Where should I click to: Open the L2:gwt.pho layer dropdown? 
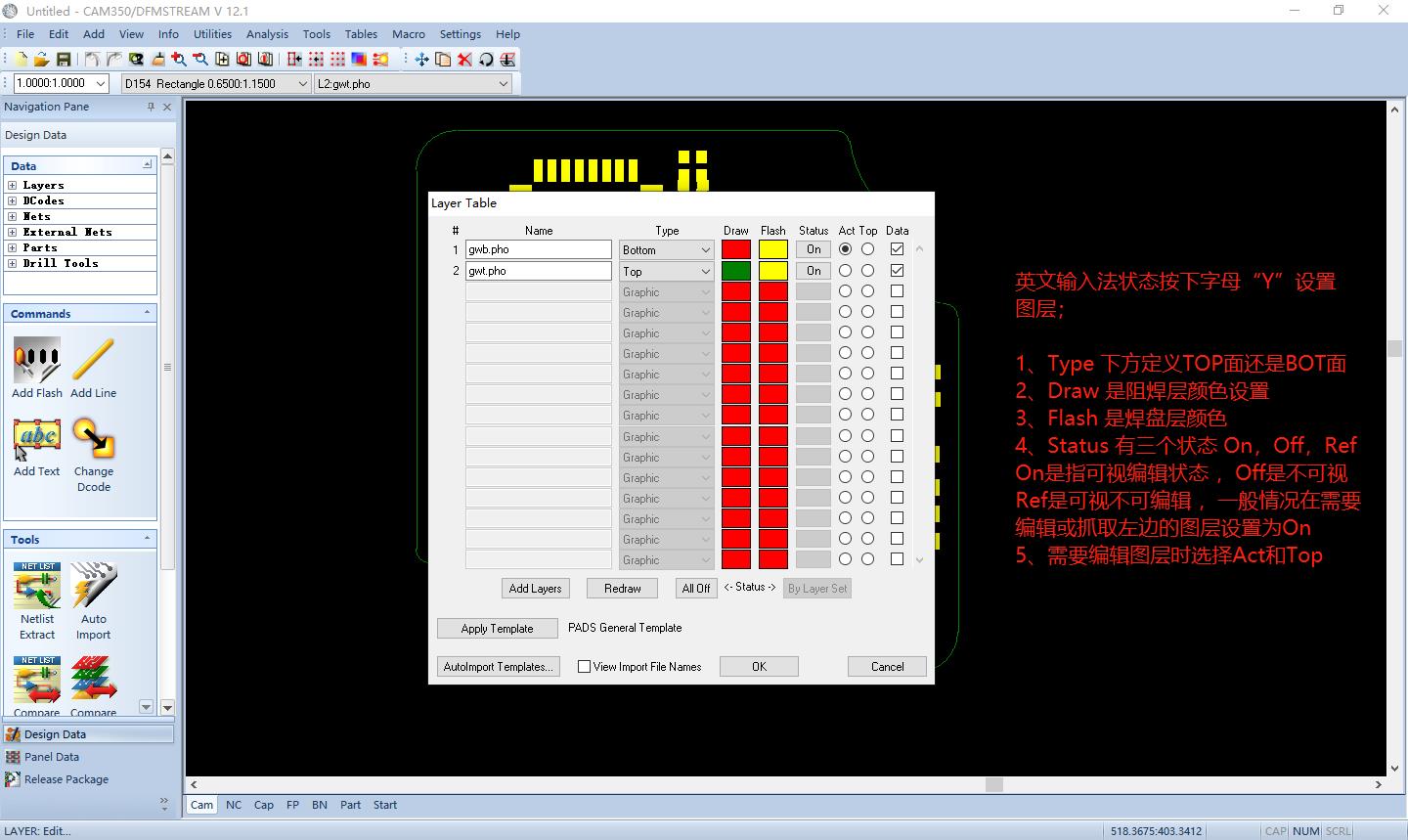point(504,84)
